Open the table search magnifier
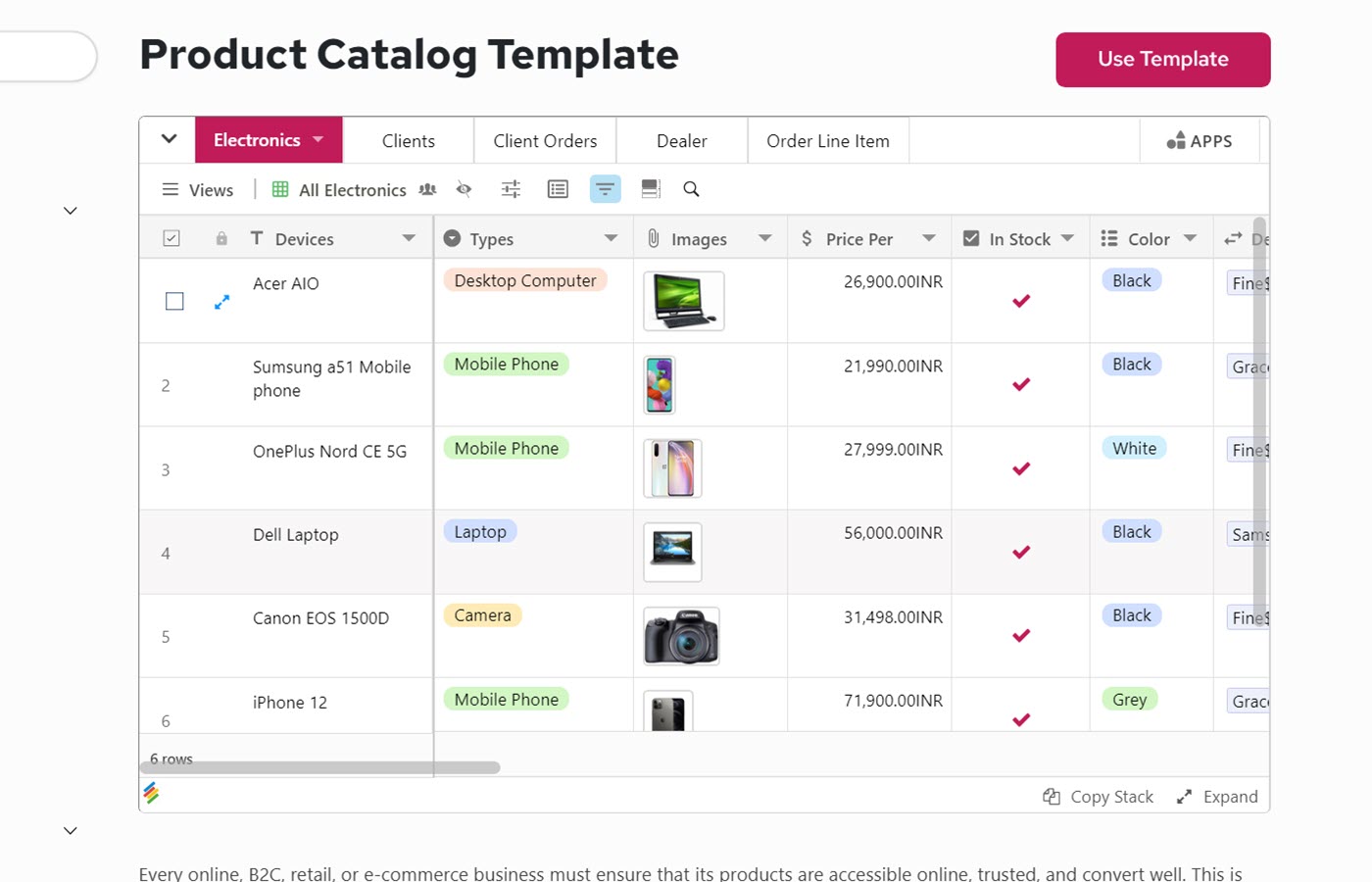Viewport: 1372px width, 882px height. click(x=691, y=189)
